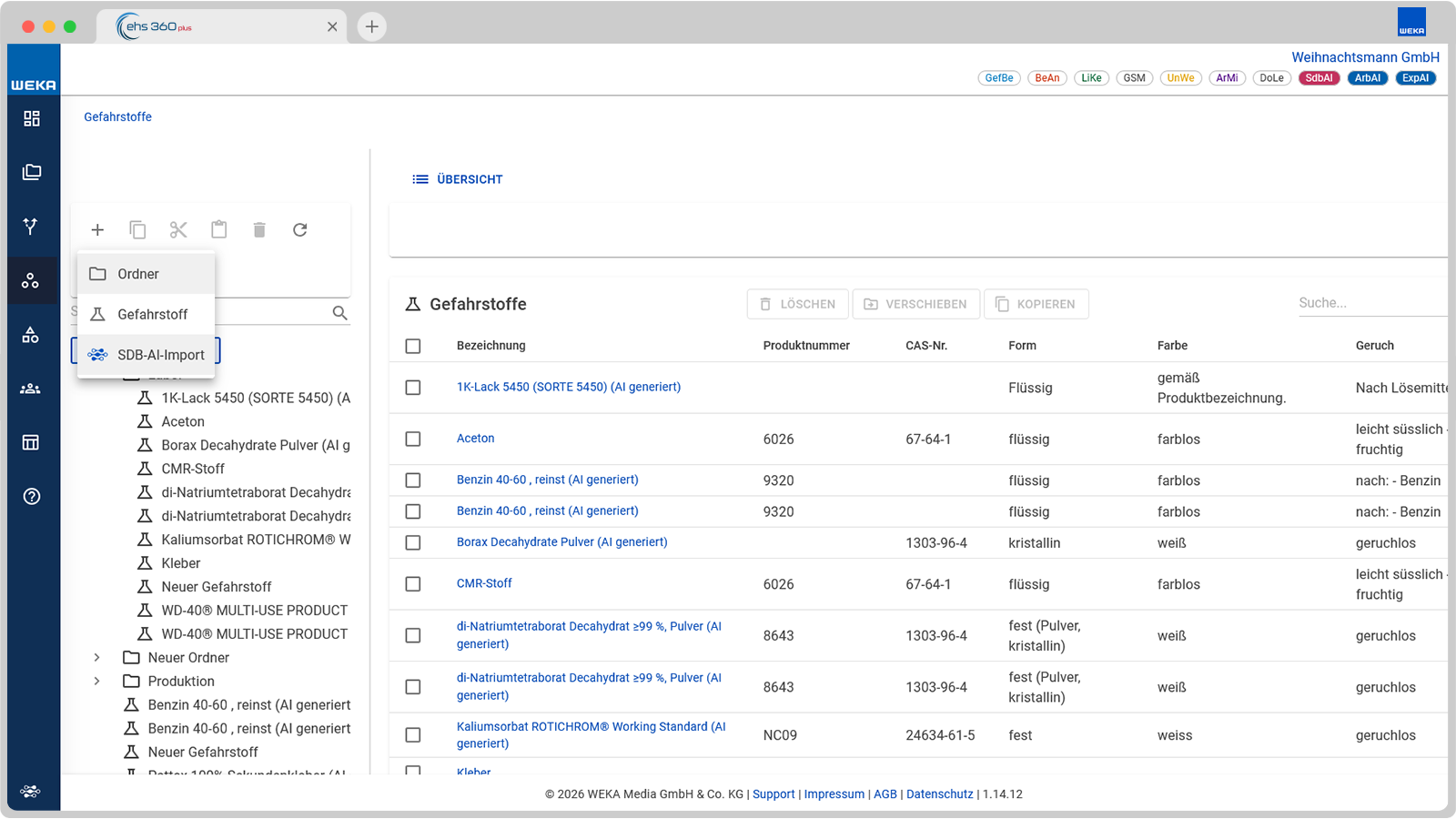Click the clipboard paste icon

[x=219, y=229]
